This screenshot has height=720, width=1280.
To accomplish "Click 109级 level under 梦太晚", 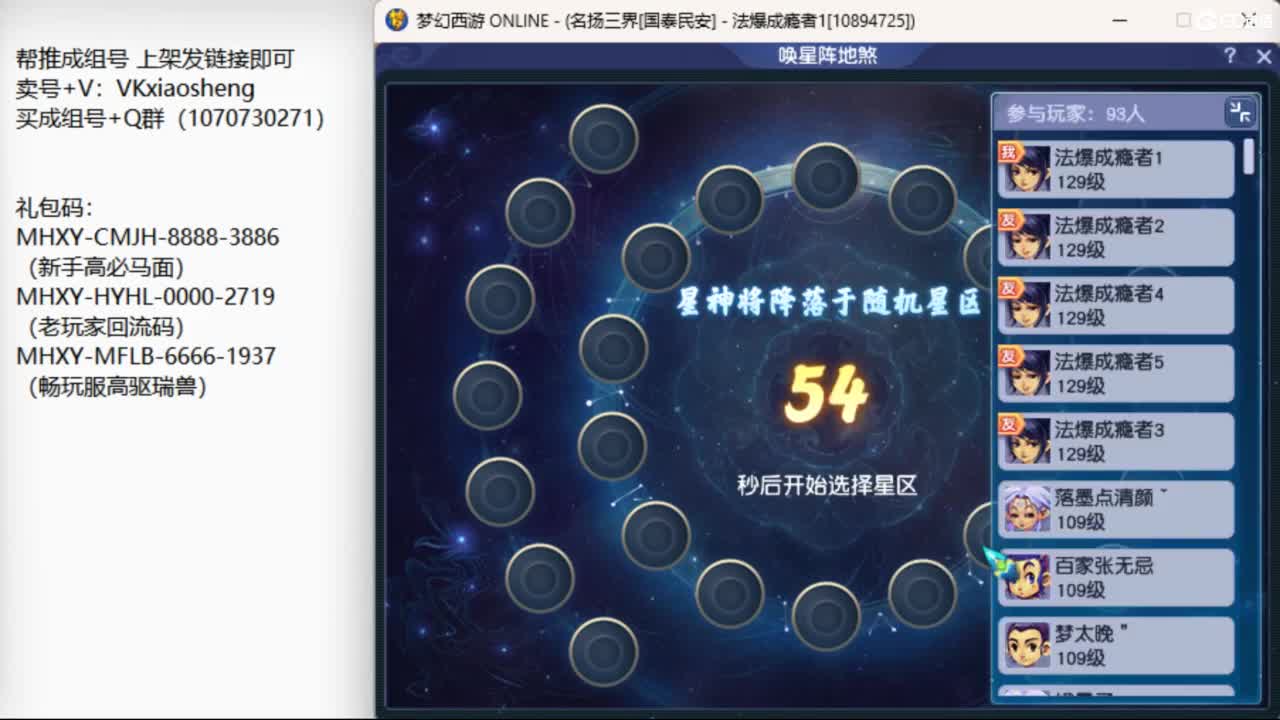I will [x=1081, y=659].
